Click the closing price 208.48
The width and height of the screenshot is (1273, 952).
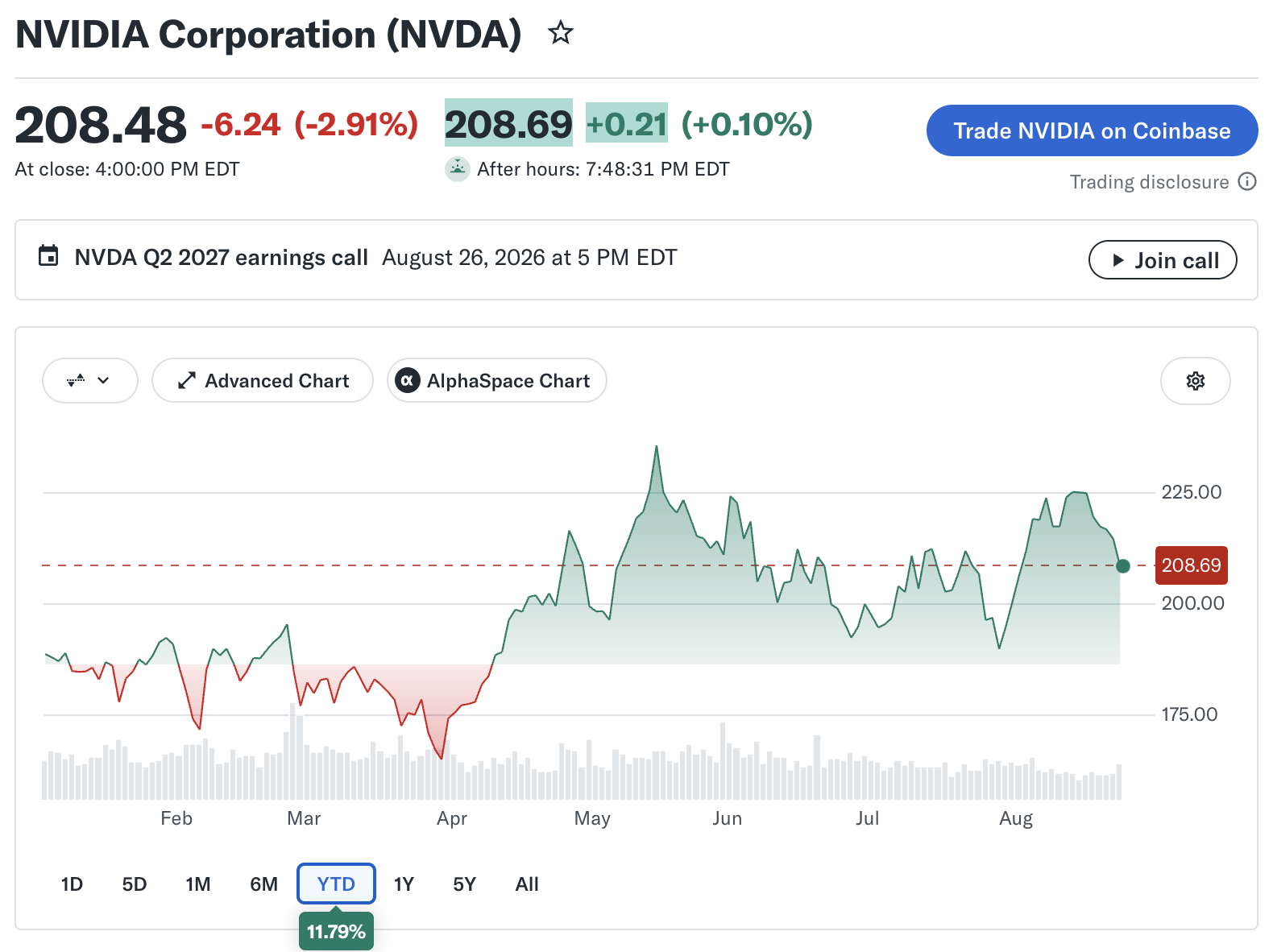101,125
